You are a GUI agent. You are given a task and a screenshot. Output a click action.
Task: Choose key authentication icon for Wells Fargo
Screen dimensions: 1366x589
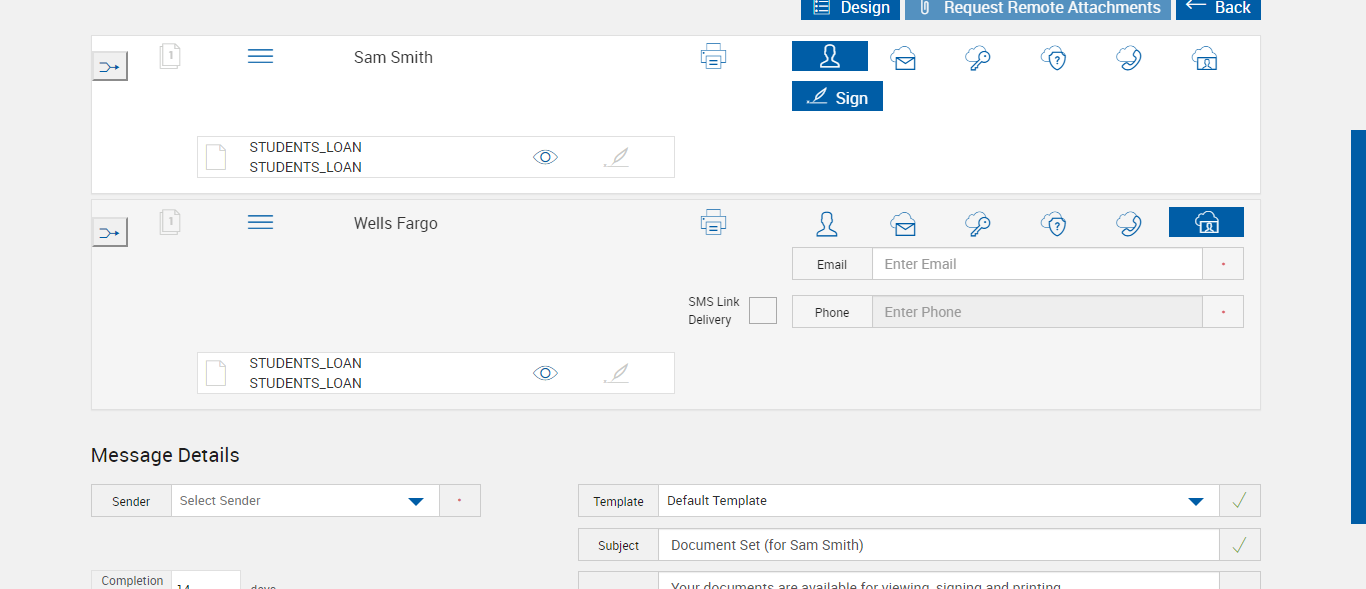point(978,223)
